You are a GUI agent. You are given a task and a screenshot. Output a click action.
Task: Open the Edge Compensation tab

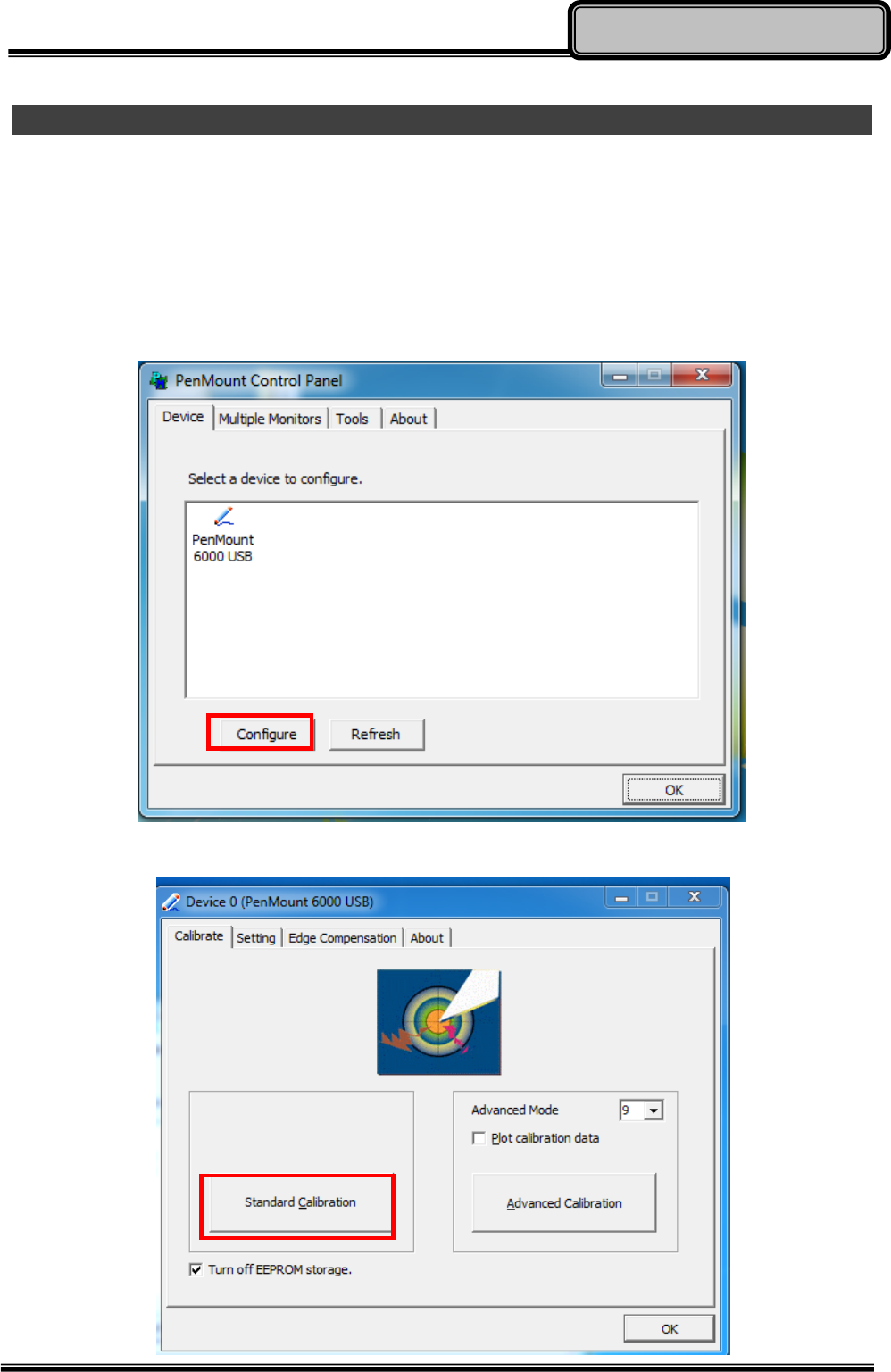[342, 938]
